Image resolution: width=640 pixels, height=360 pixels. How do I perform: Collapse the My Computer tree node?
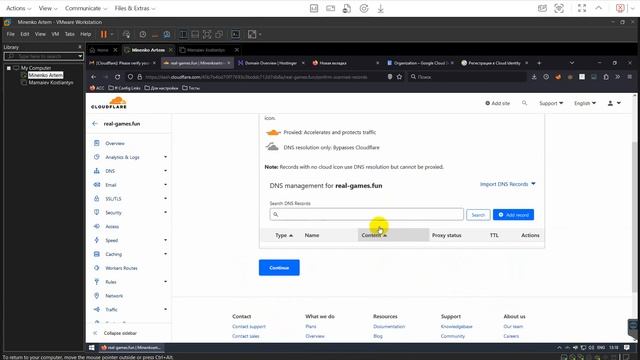9,68
